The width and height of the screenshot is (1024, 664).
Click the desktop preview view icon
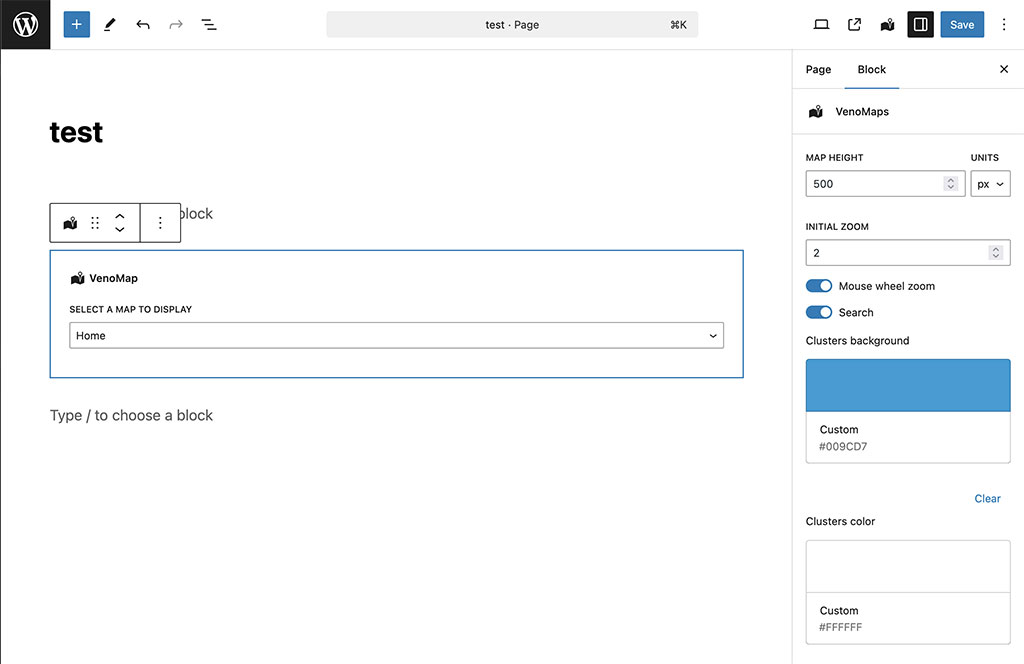pyautogui.click(x=821, y=25)
